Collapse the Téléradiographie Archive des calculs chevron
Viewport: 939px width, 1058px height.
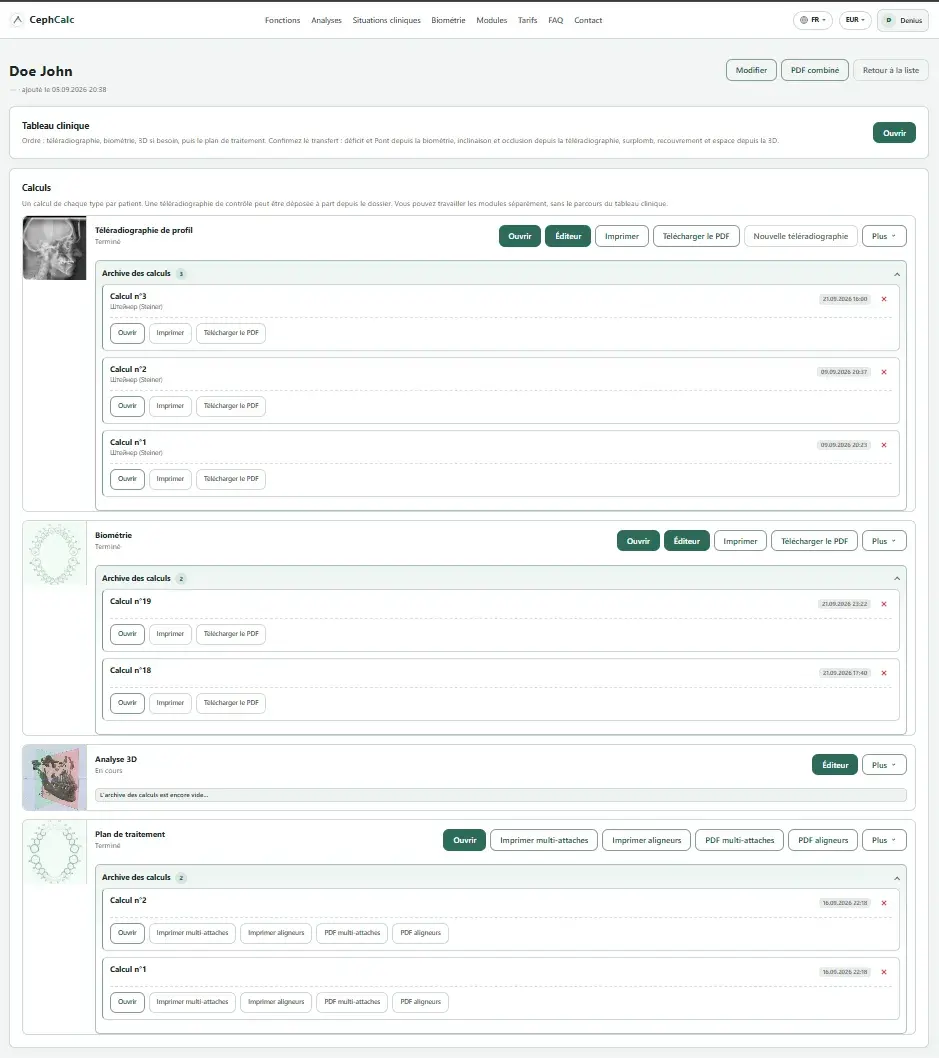point(897,274)
